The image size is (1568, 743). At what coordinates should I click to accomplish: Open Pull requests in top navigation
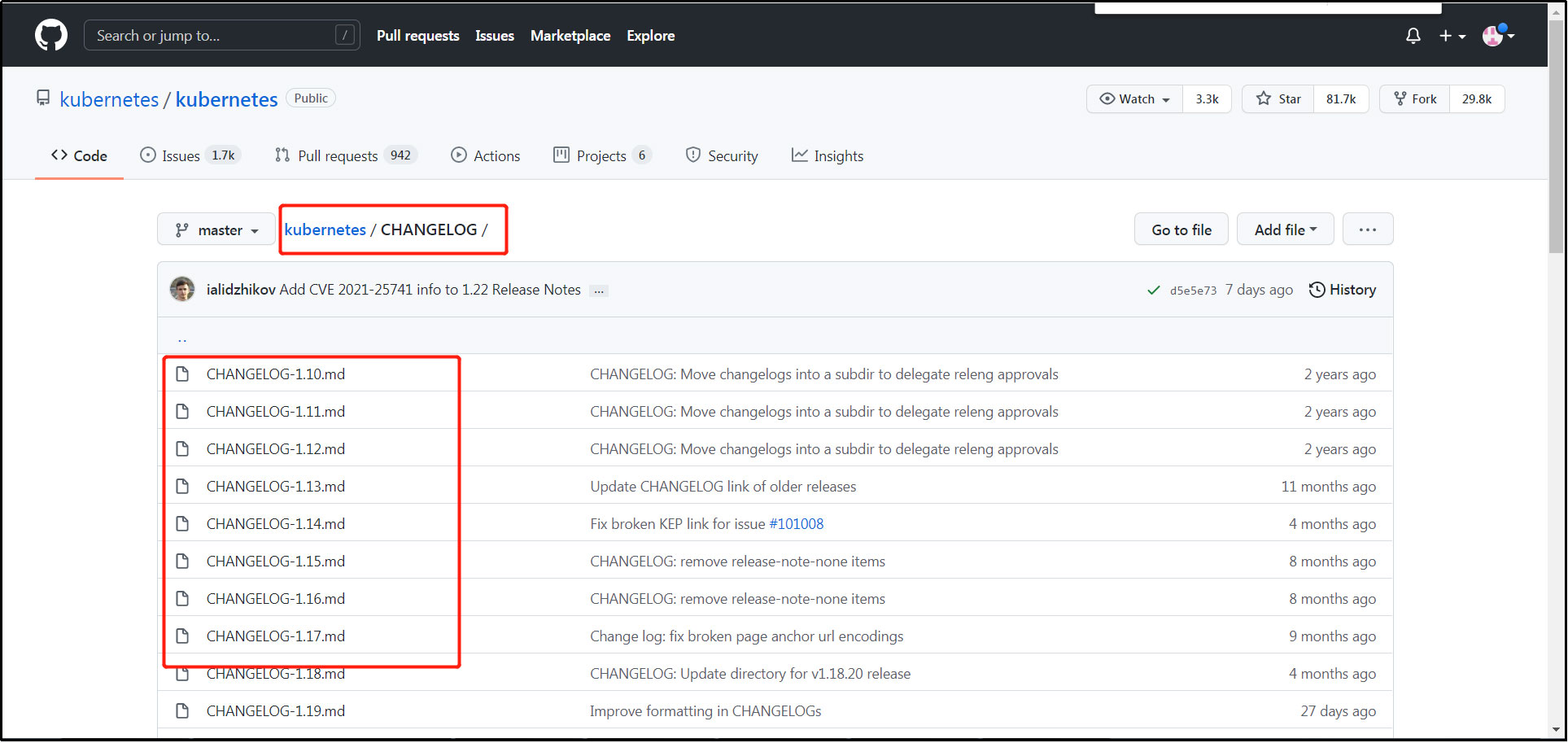(417, 36)
